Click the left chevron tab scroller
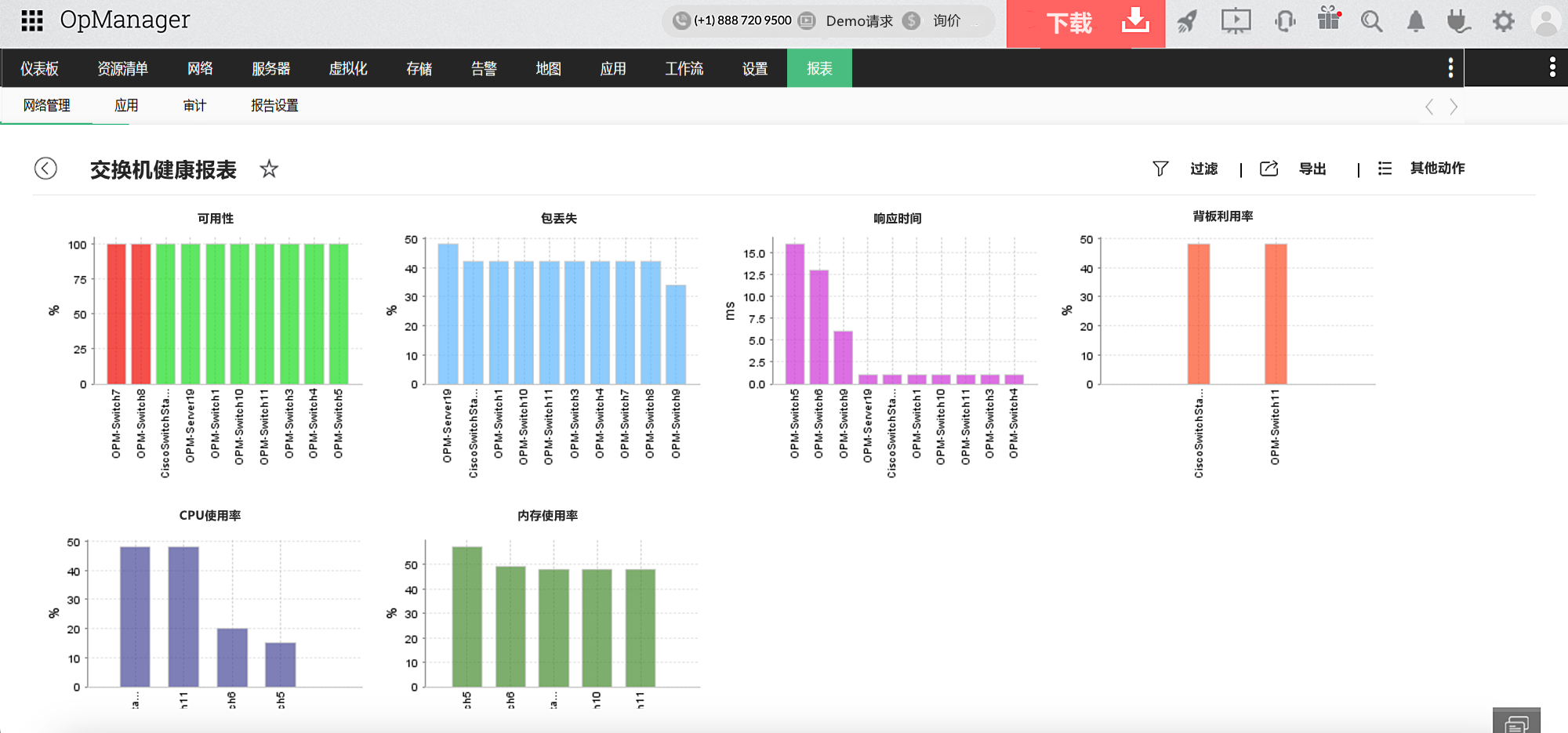 1429,107
